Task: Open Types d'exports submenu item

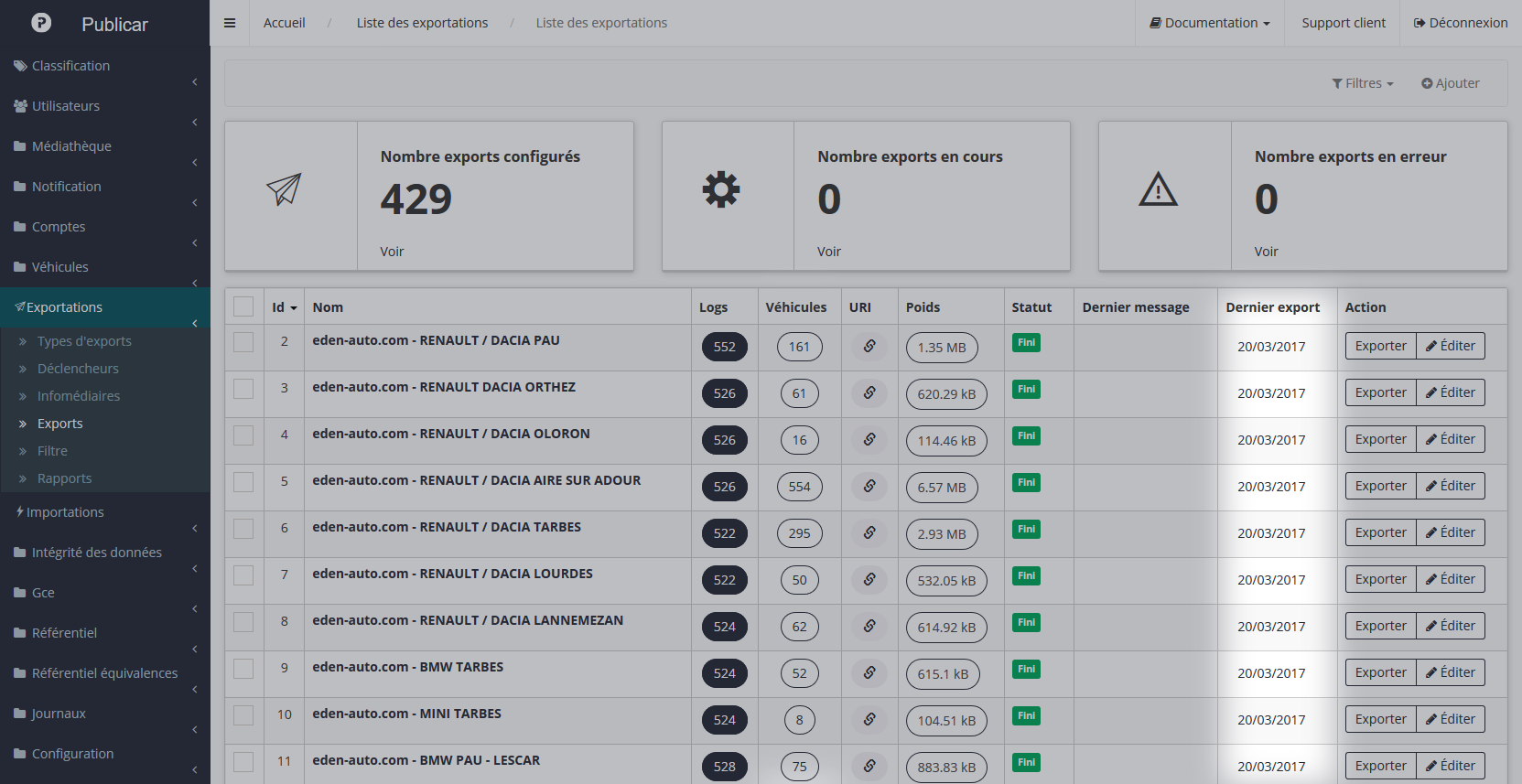Action: (x=84, y=341)
